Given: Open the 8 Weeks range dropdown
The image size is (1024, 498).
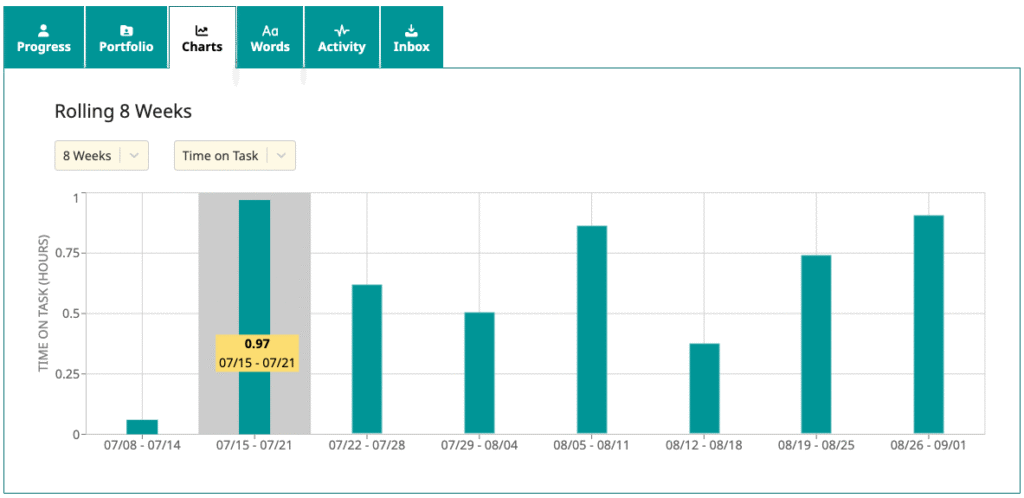Looking at the screenshot, I should click(x=101, y=156).
